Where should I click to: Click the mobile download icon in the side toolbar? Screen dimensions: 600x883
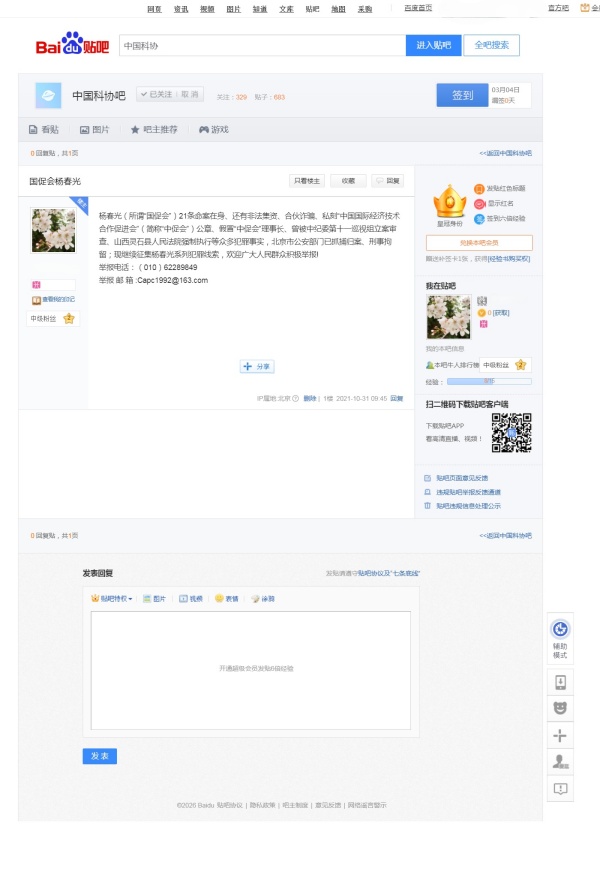[561, 683]
